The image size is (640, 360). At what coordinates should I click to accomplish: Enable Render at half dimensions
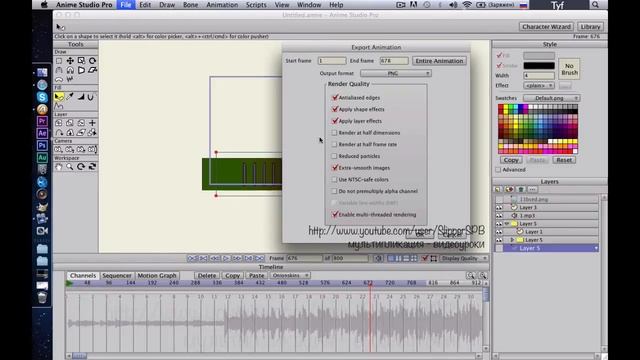click(334, 133)
